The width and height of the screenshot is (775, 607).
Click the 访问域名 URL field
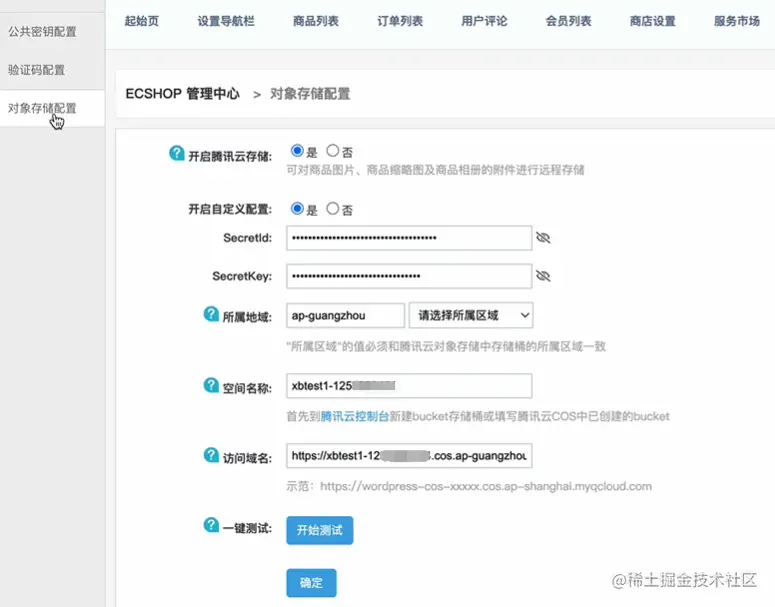[x=409, y=456]
